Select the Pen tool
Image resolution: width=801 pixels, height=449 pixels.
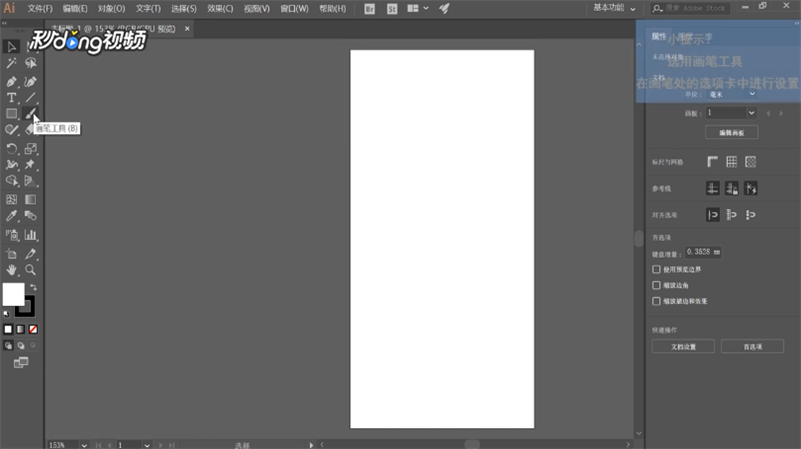tap(11, 82)
